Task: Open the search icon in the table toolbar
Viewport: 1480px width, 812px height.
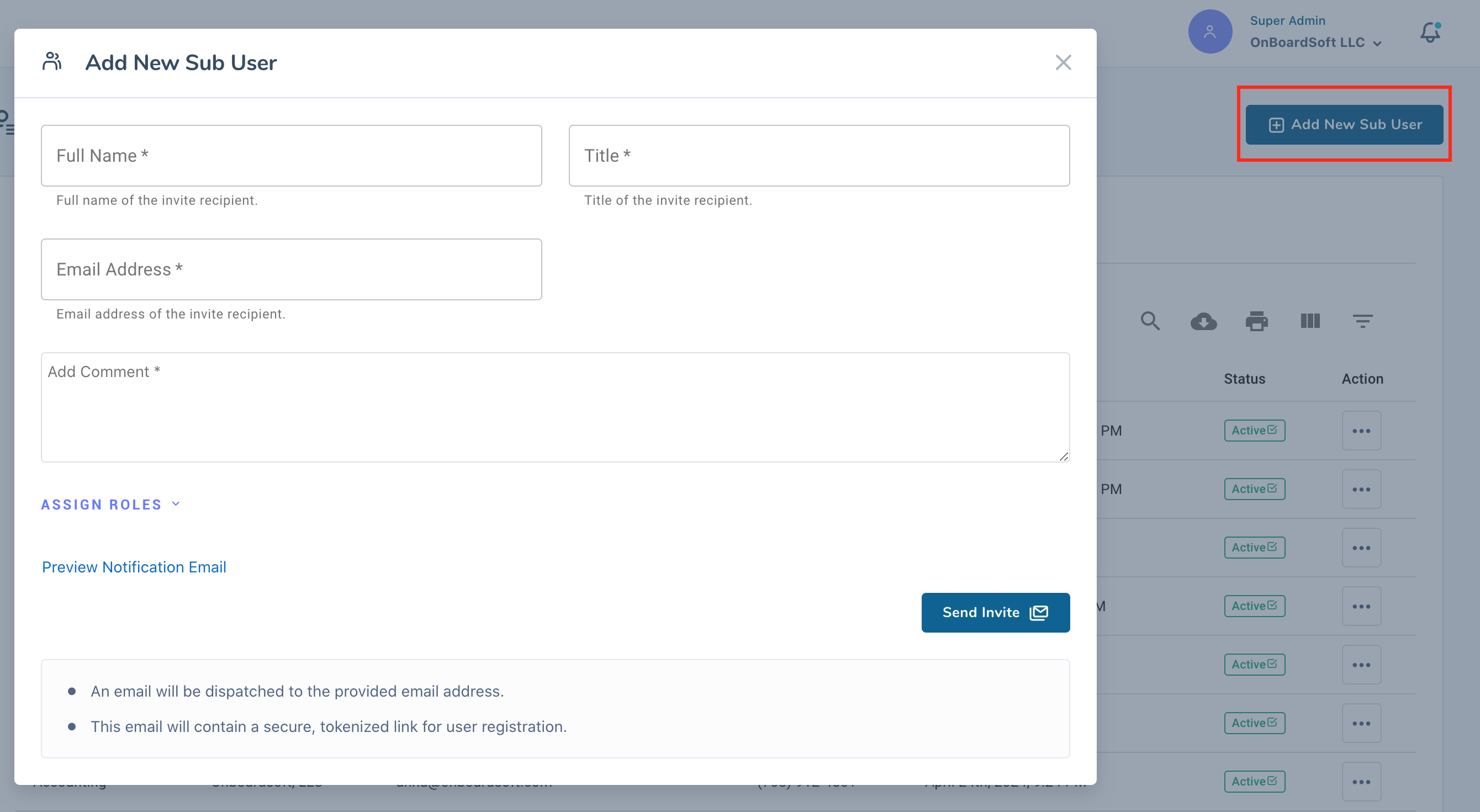Action: 1150,322
